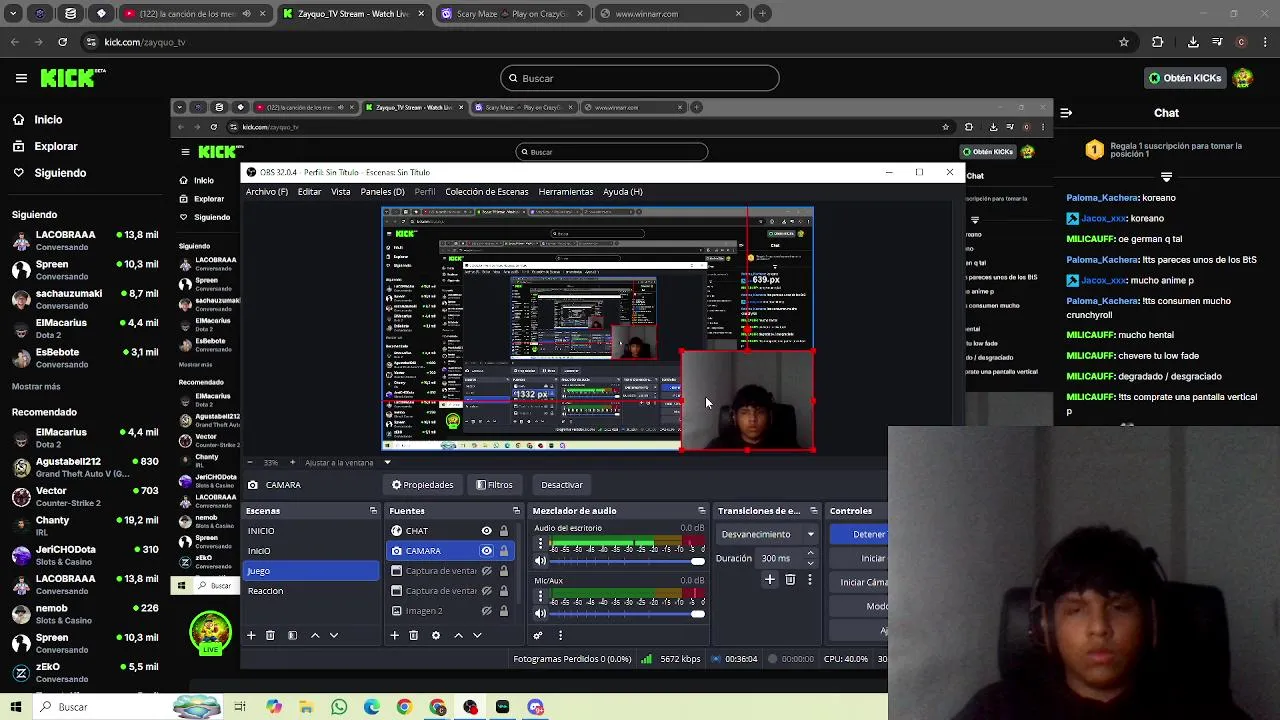This screenshot has height=720, width=1280.
Task: Decrease transition duration with down arrow
Action: pos(810,563)
